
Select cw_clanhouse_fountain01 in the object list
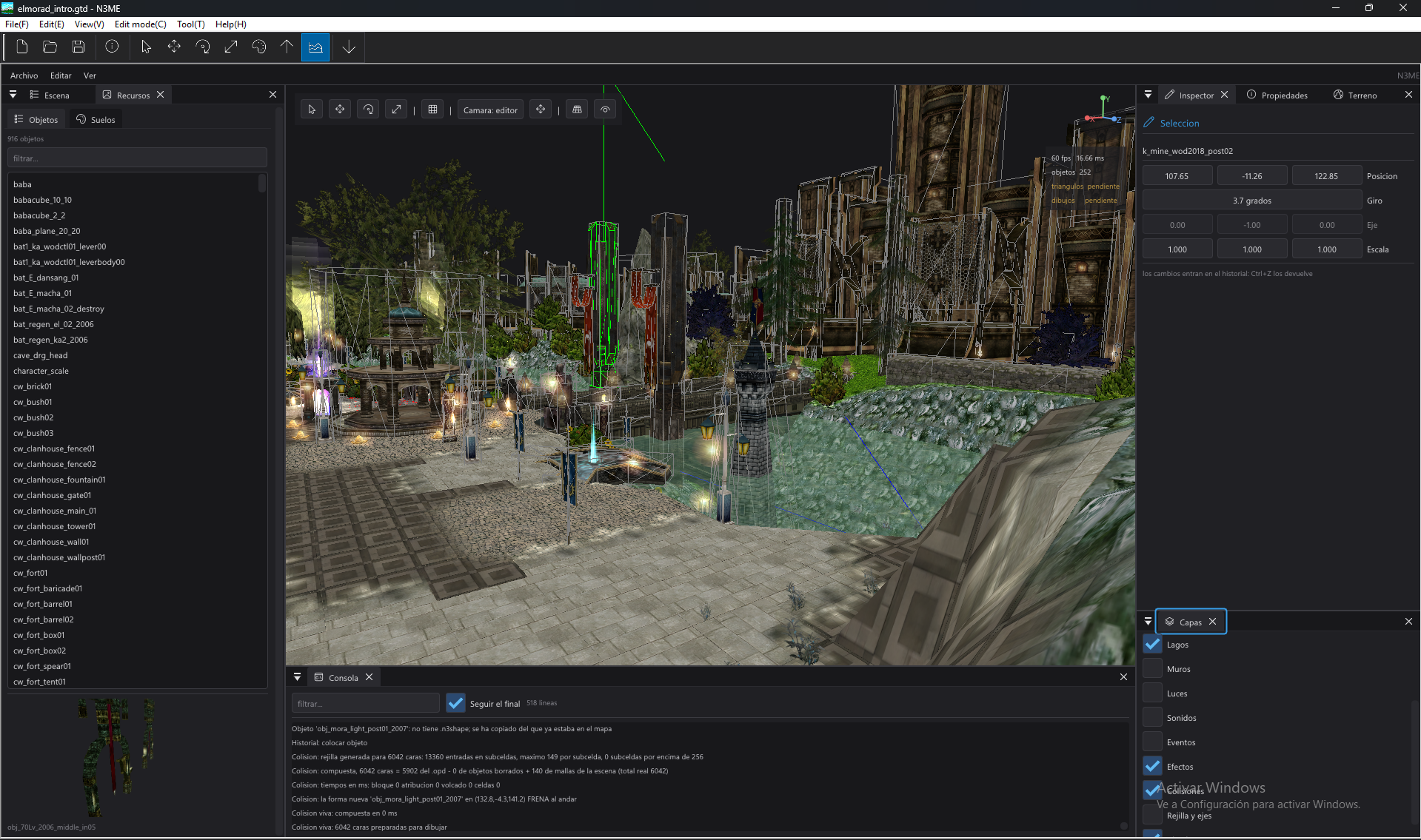coord(59,480)
